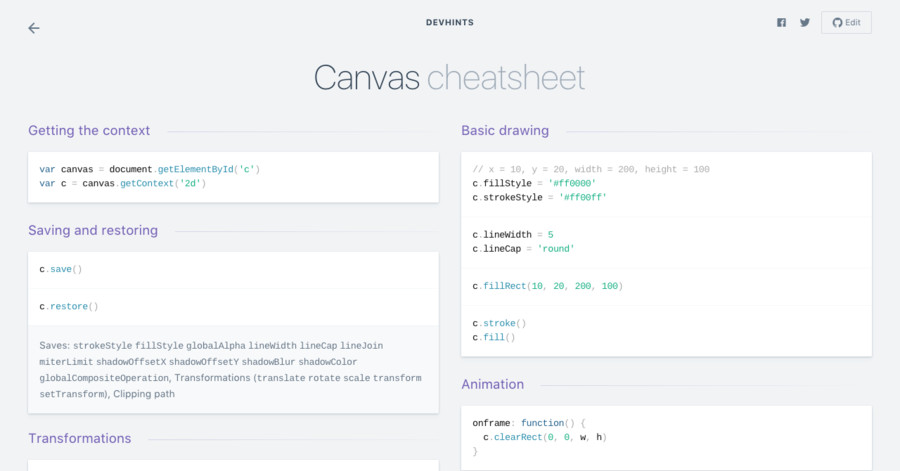Click the c.stroke() code line
900x471 pixels.
pyautogui.click(x=499, y=323)
